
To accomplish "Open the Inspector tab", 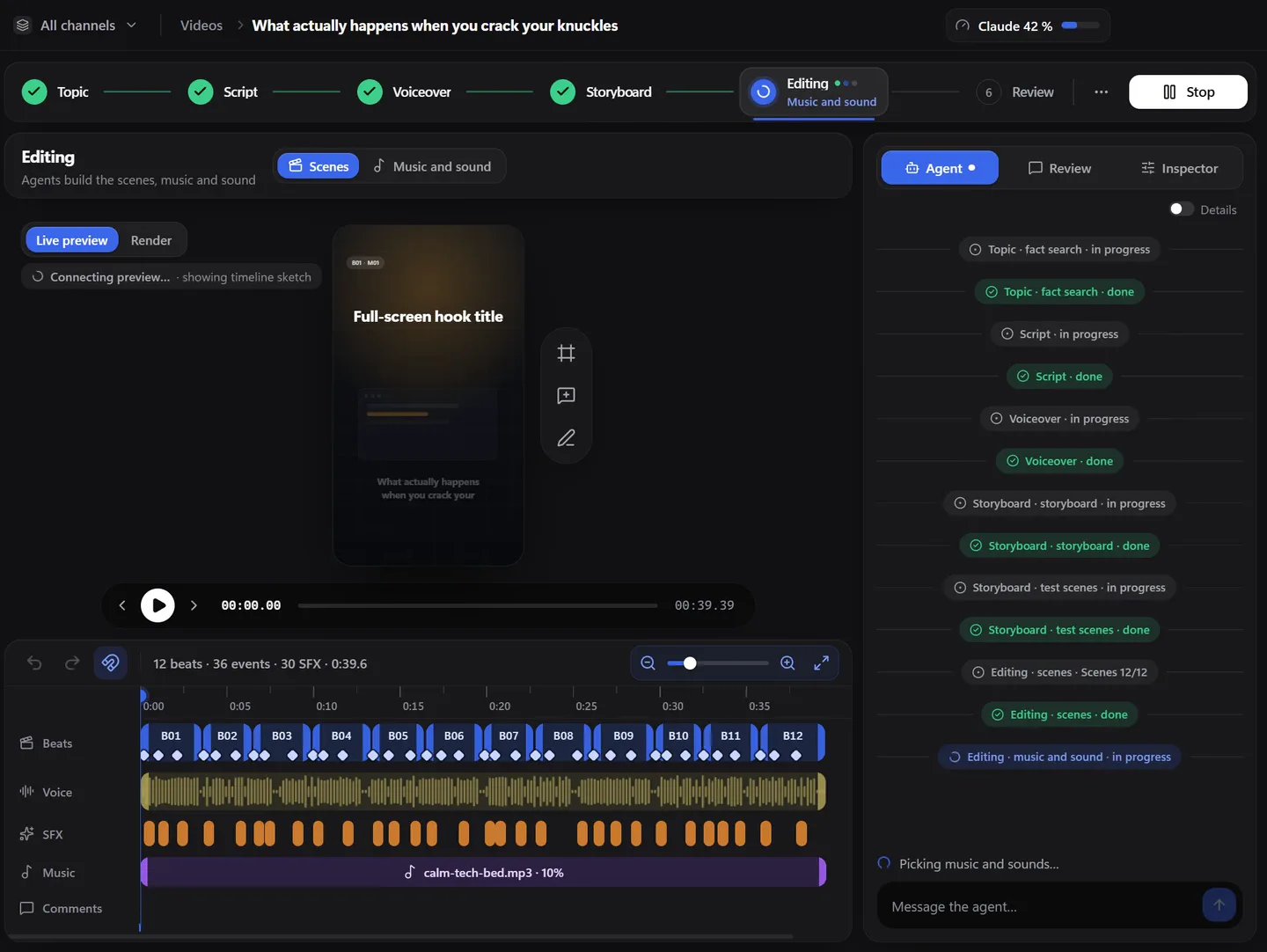I will pyautogui.click(x=1179, y=168).
